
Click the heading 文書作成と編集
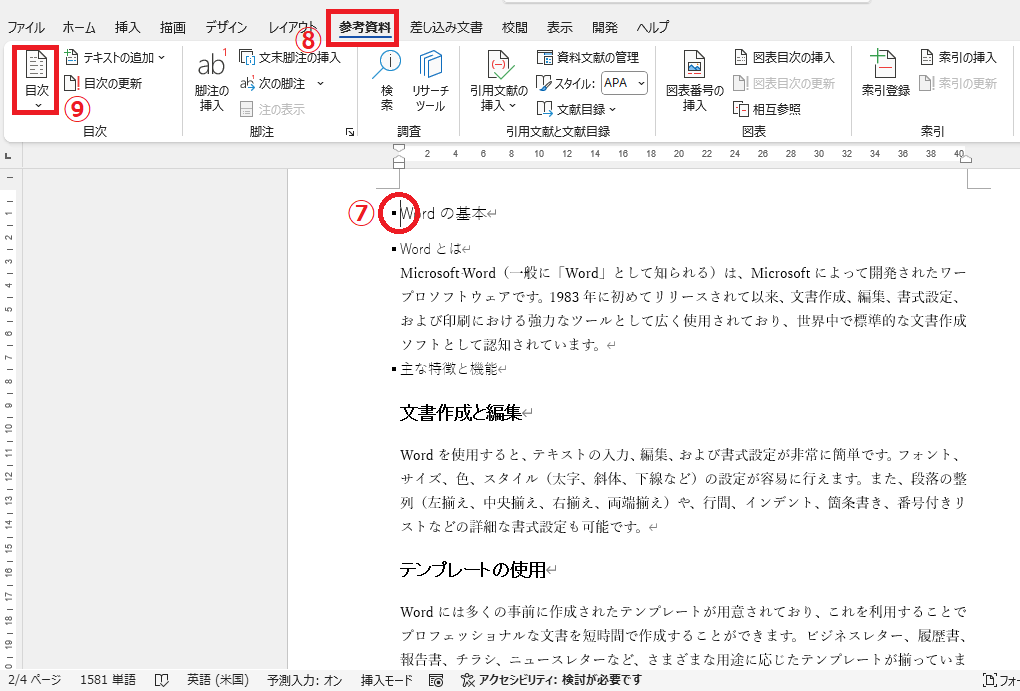(461, 413)
